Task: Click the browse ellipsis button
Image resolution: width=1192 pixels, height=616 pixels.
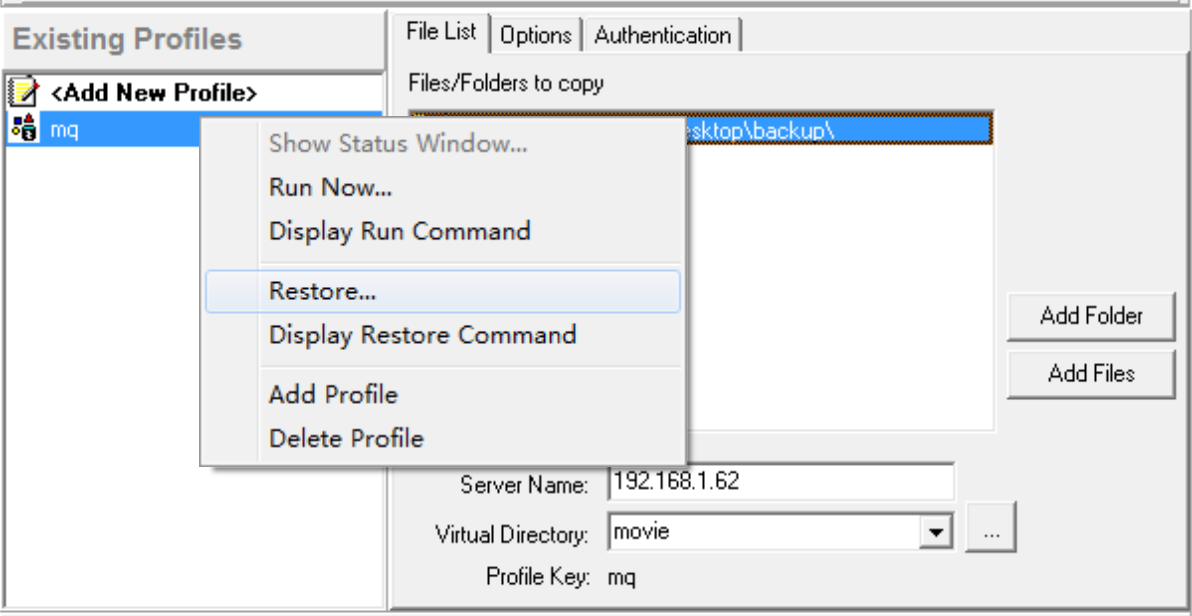Action: pyautogui.click(x=992, y=532)
